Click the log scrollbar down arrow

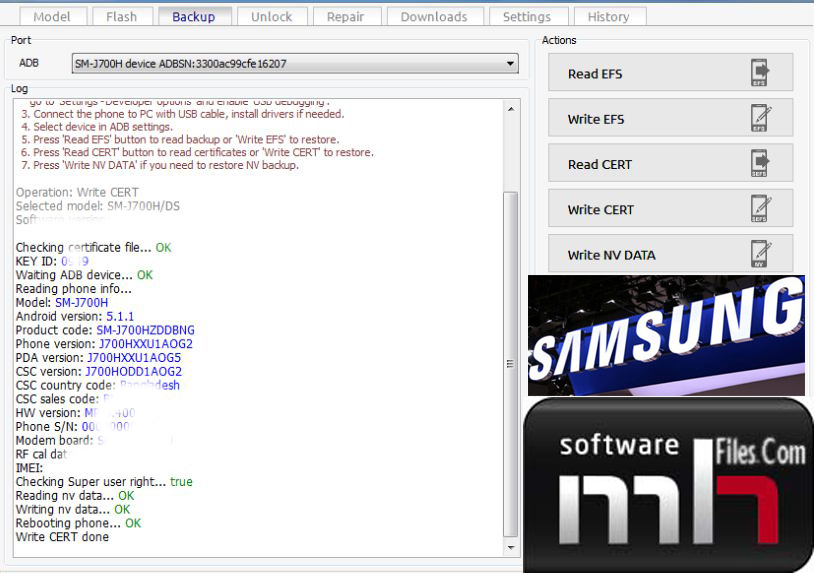(x=511, y=547)
